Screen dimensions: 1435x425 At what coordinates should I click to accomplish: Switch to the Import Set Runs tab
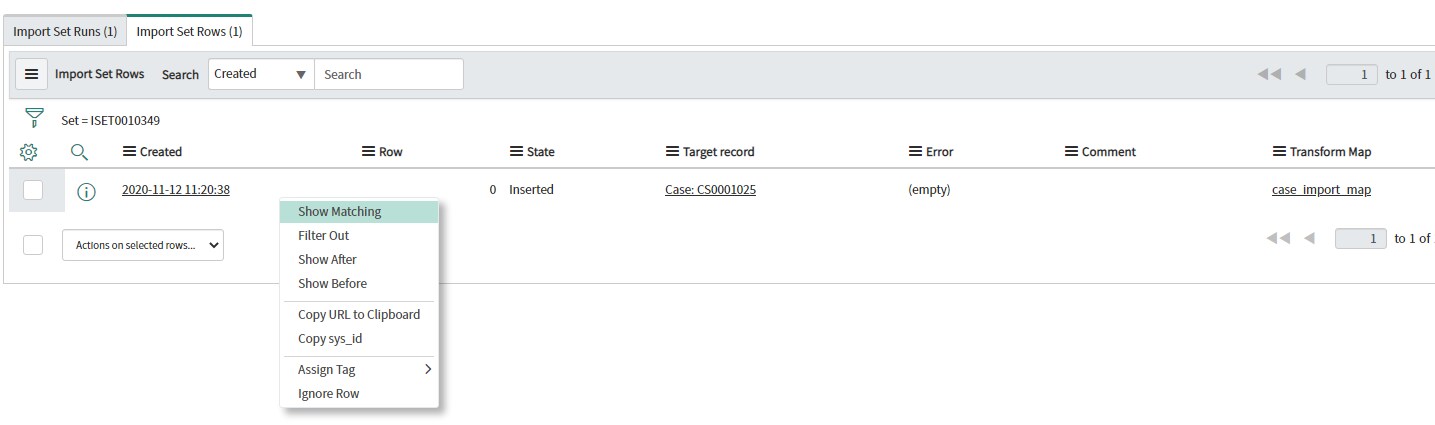click(x=65, y=31)
